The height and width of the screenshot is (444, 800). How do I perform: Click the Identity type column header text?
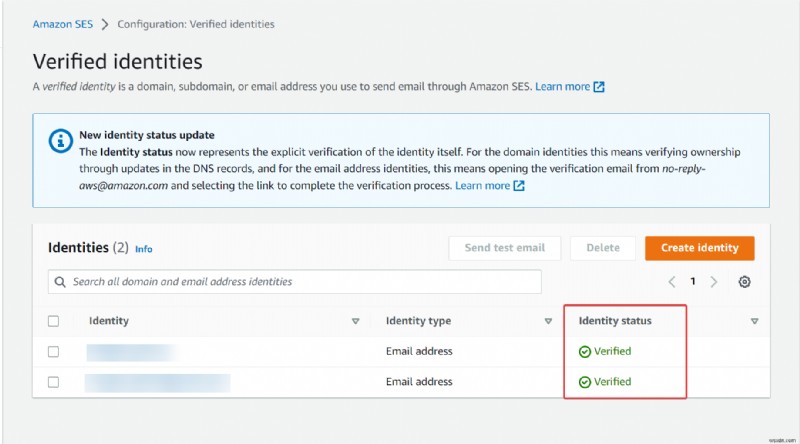pos(418,321)
